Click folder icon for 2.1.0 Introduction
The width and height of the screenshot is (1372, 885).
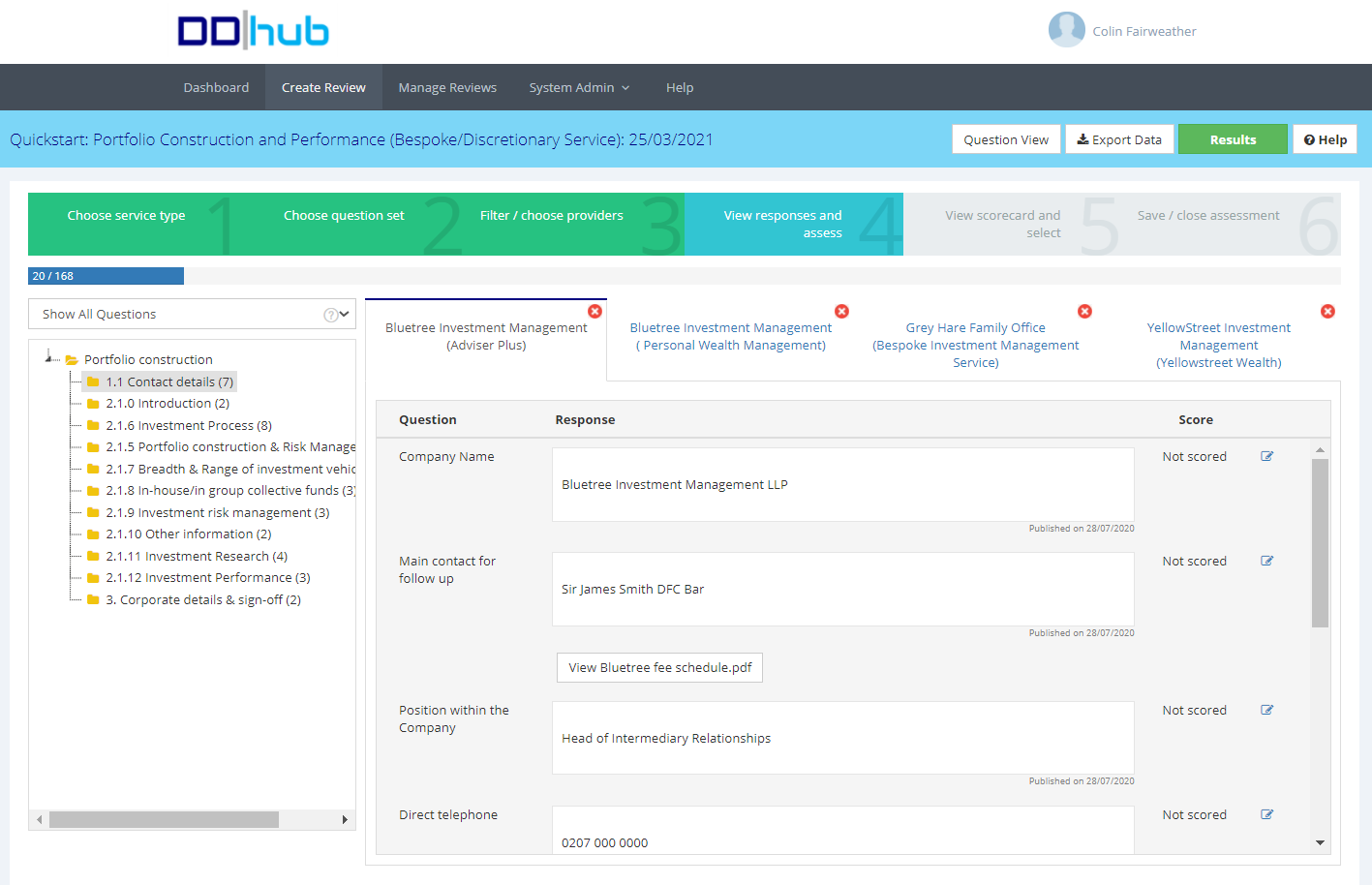pyautogui.click(x=93, y=404)
